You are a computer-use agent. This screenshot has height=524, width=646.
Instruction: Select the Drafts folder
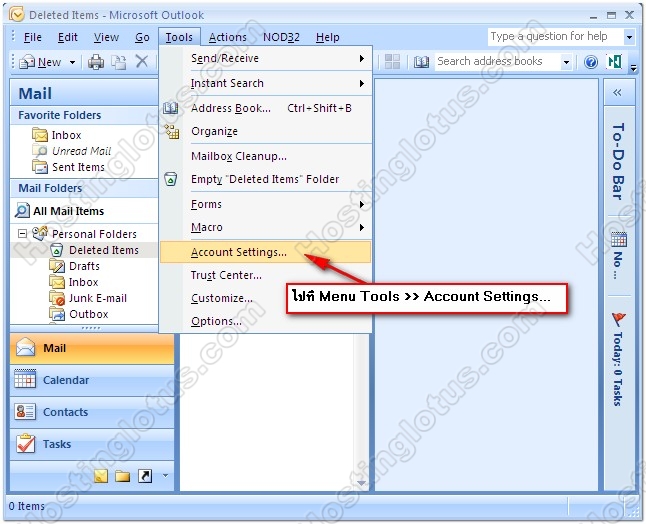pos(84,266)
